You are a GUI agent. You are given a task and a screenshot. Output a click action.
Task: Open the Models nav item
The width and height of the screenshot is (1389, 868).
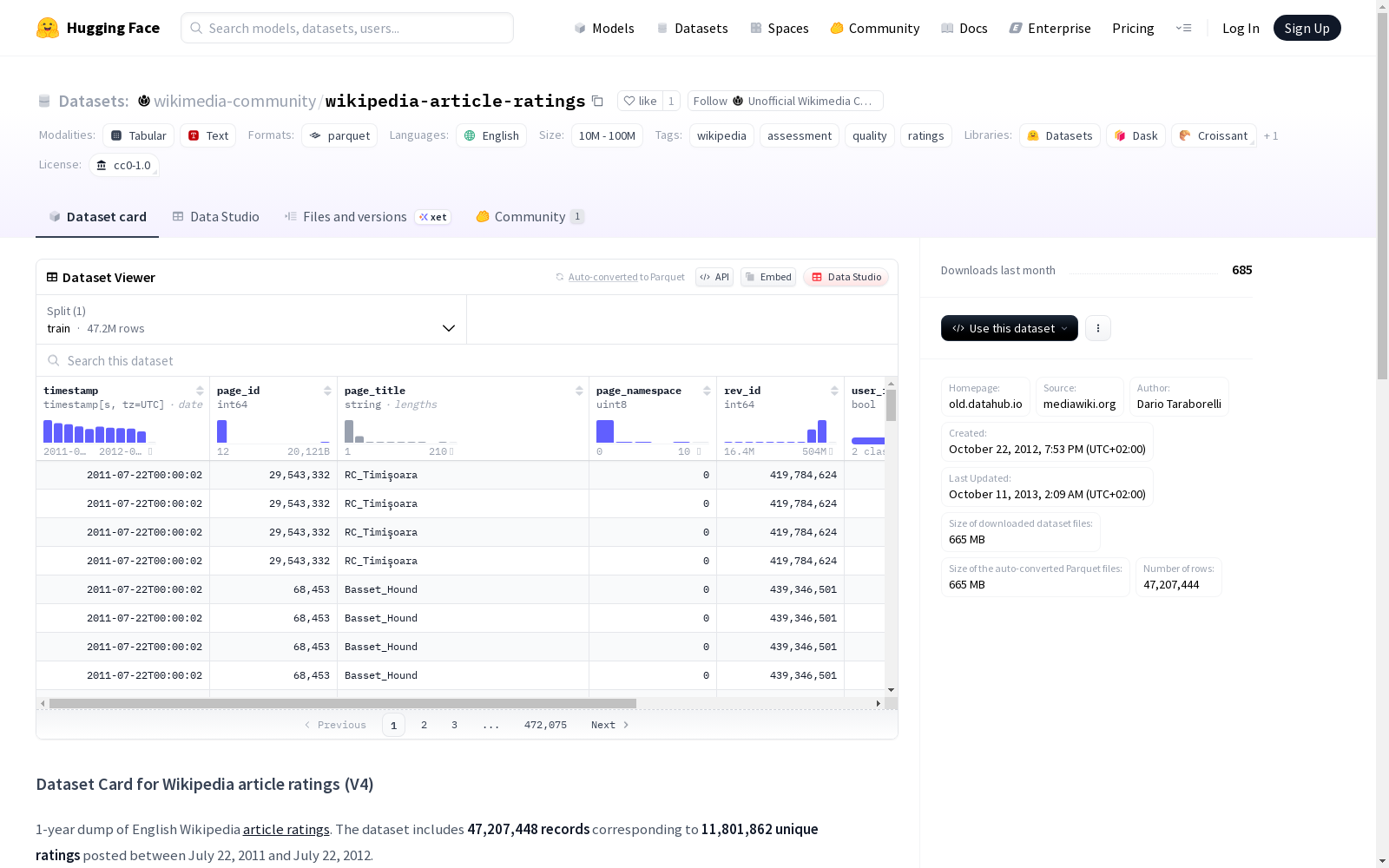tap(604, 28)
